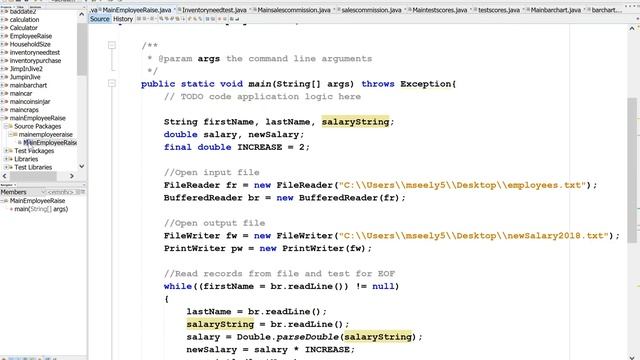Viewport: 640px width, 360px height.
Task: Click the Projects panel scroll down arrow
Action: click(x=81, y=166)
